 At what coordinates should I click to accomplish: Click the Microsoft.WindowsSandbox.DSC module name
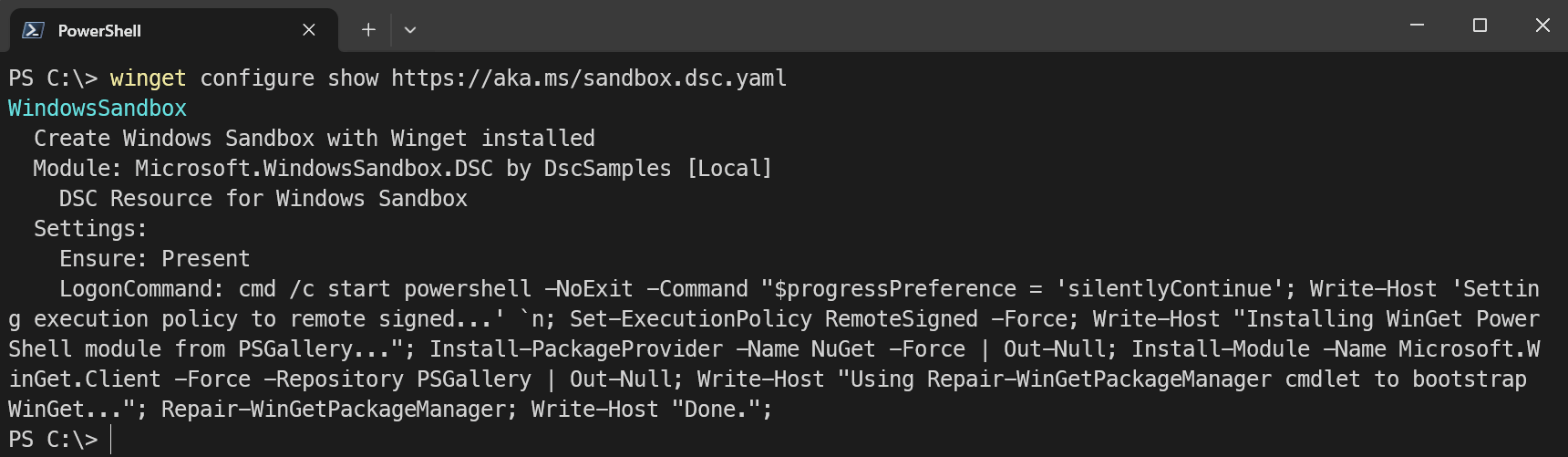pyautogui.click(x=314, y=169)
